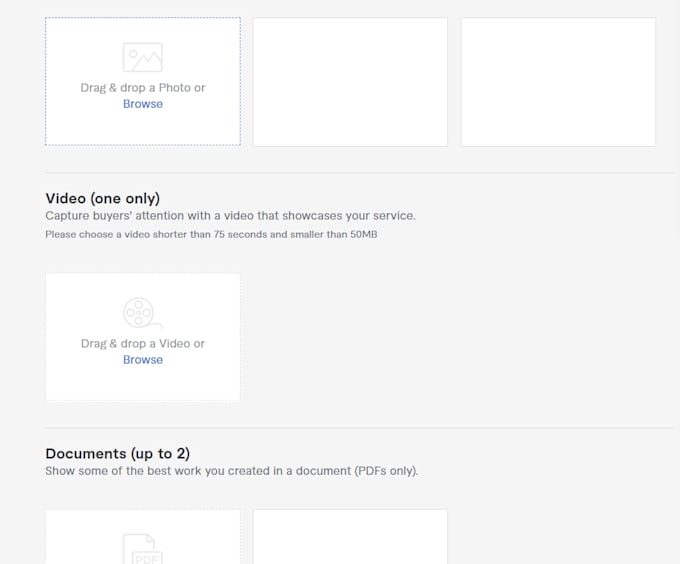Select the second empty photo slot
Viewport: 680px width, 564px height.
(350, 82)
